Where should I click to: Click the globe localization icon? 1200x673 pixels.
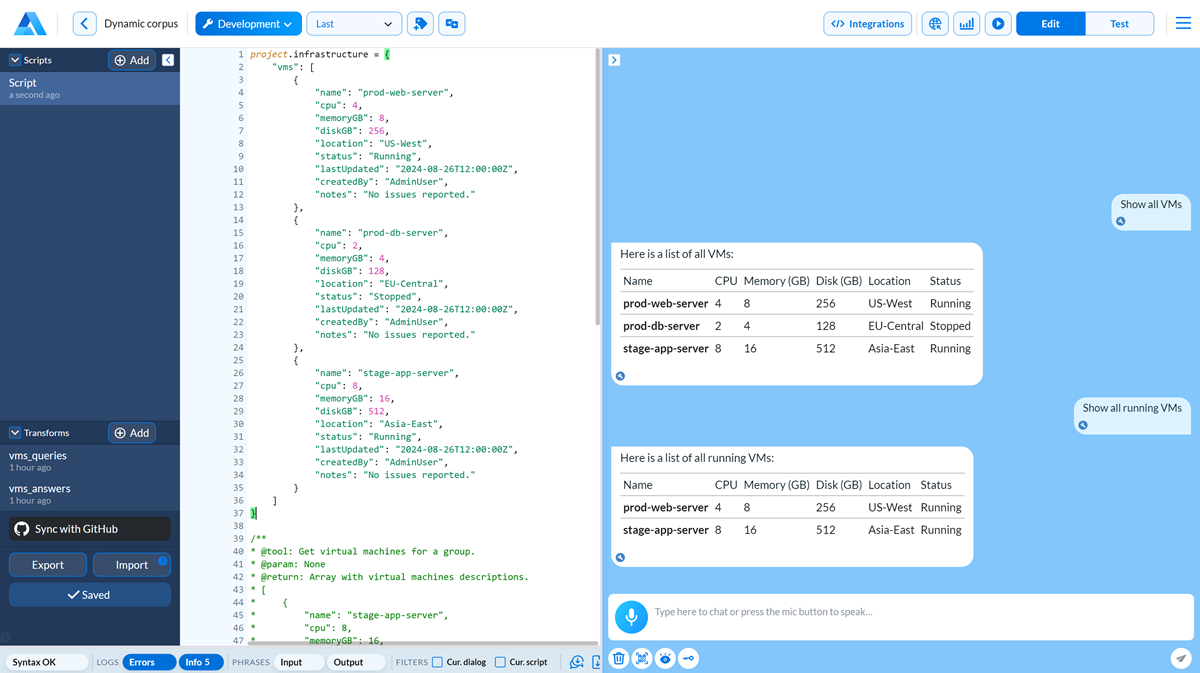(x=935, y=24)
